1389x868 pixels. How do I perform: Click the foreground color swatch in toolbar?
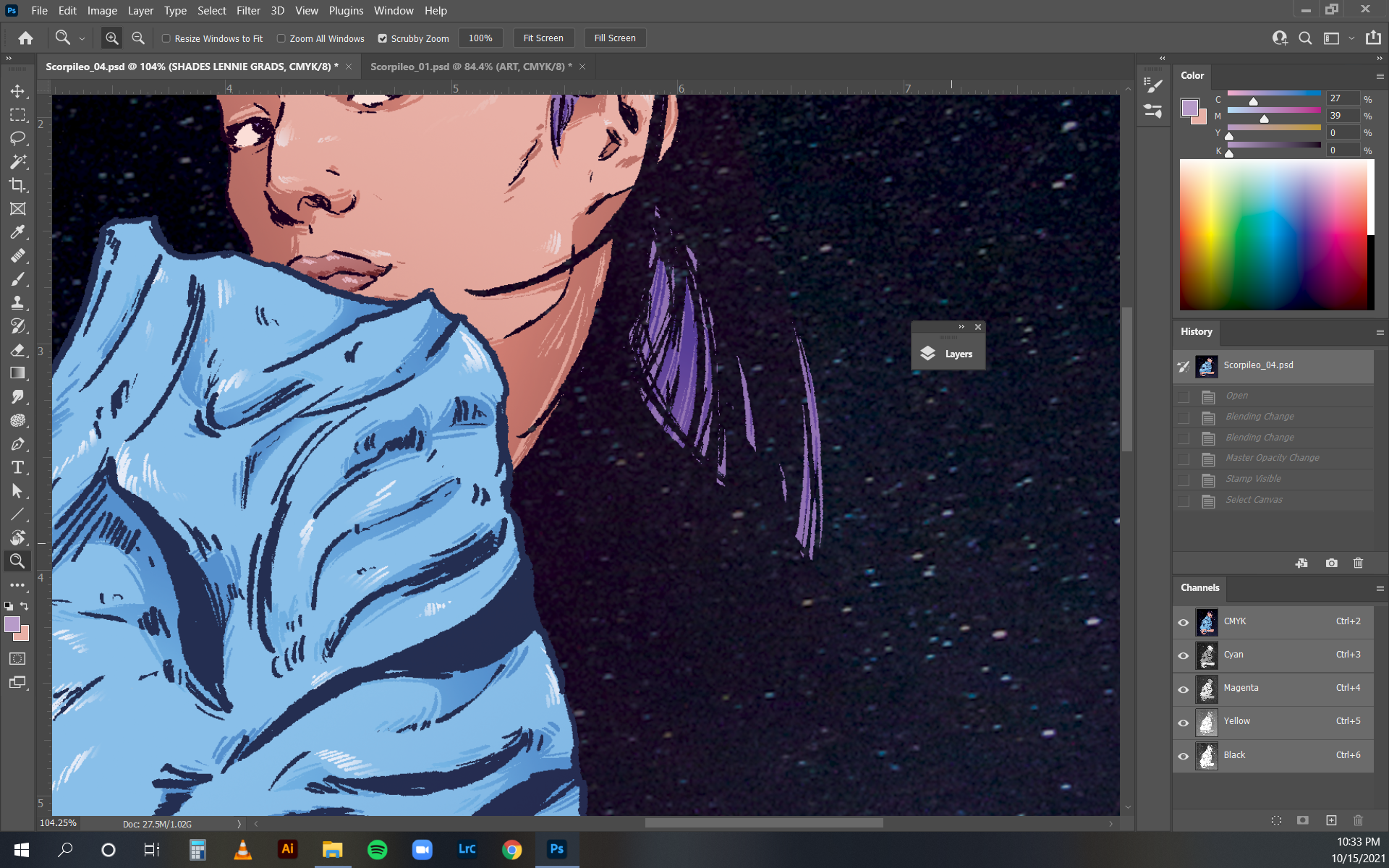click(12, 624)
